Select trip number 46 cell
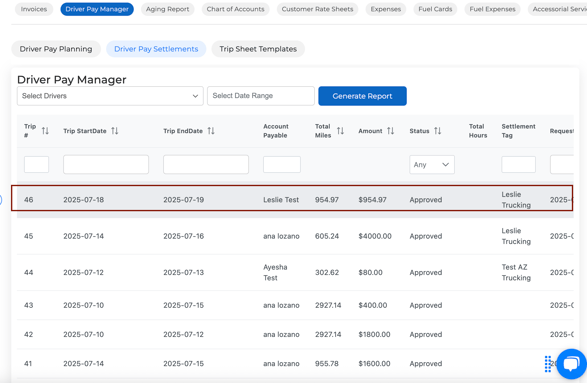 tap(29, 200)
